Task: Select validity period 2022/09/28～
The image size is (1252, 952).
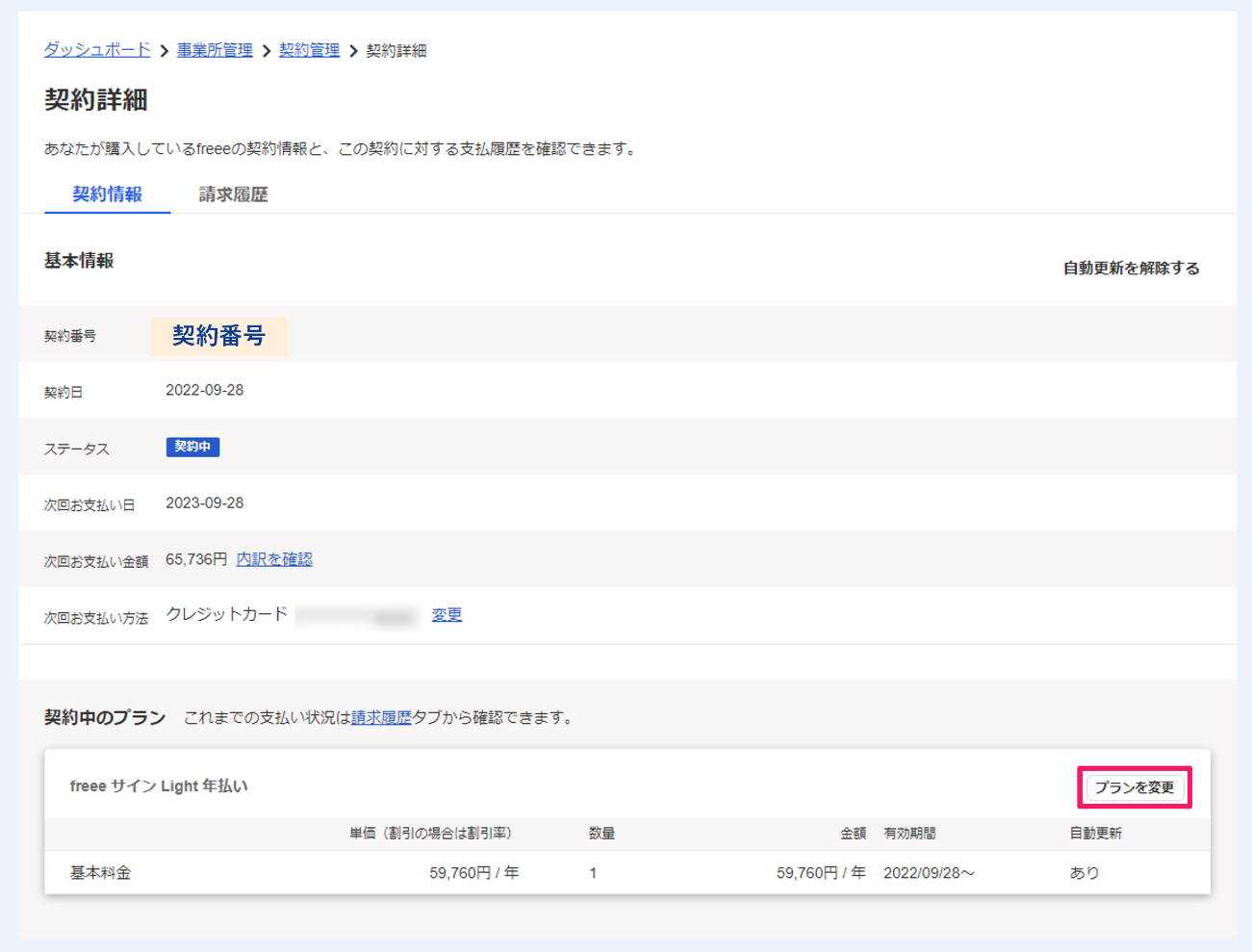Action: pos(930,873)
